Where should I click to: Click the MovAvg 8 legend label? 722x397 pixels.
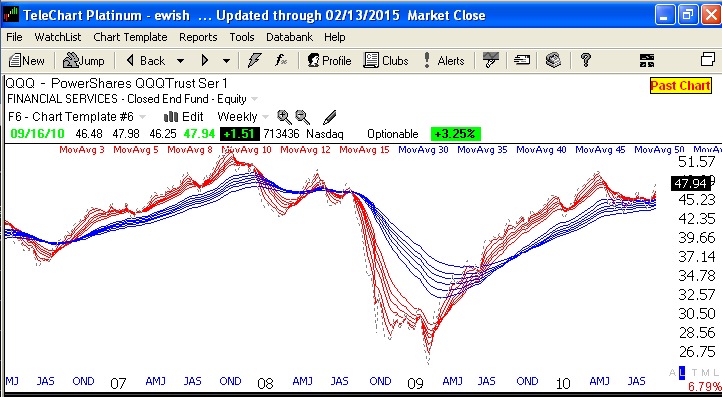coord(190,150)
